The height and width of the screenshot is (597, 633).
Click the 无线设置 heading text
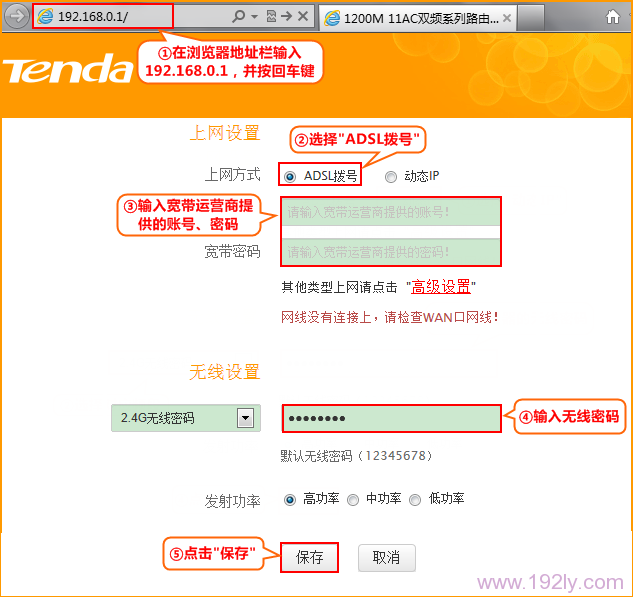tap(224, 372)
